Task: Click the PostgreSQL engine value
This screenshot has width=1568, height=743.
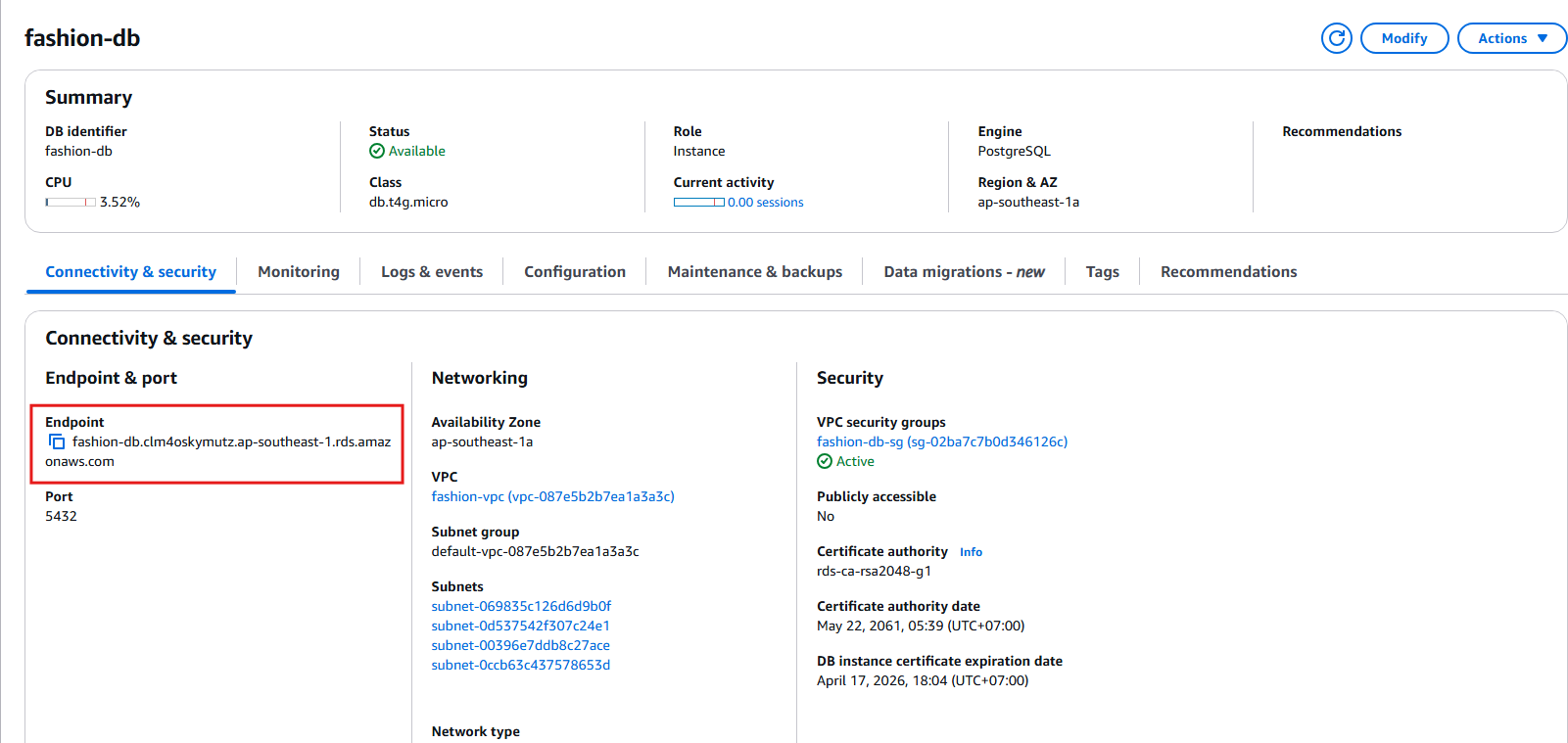Action: pos(1014,151)
